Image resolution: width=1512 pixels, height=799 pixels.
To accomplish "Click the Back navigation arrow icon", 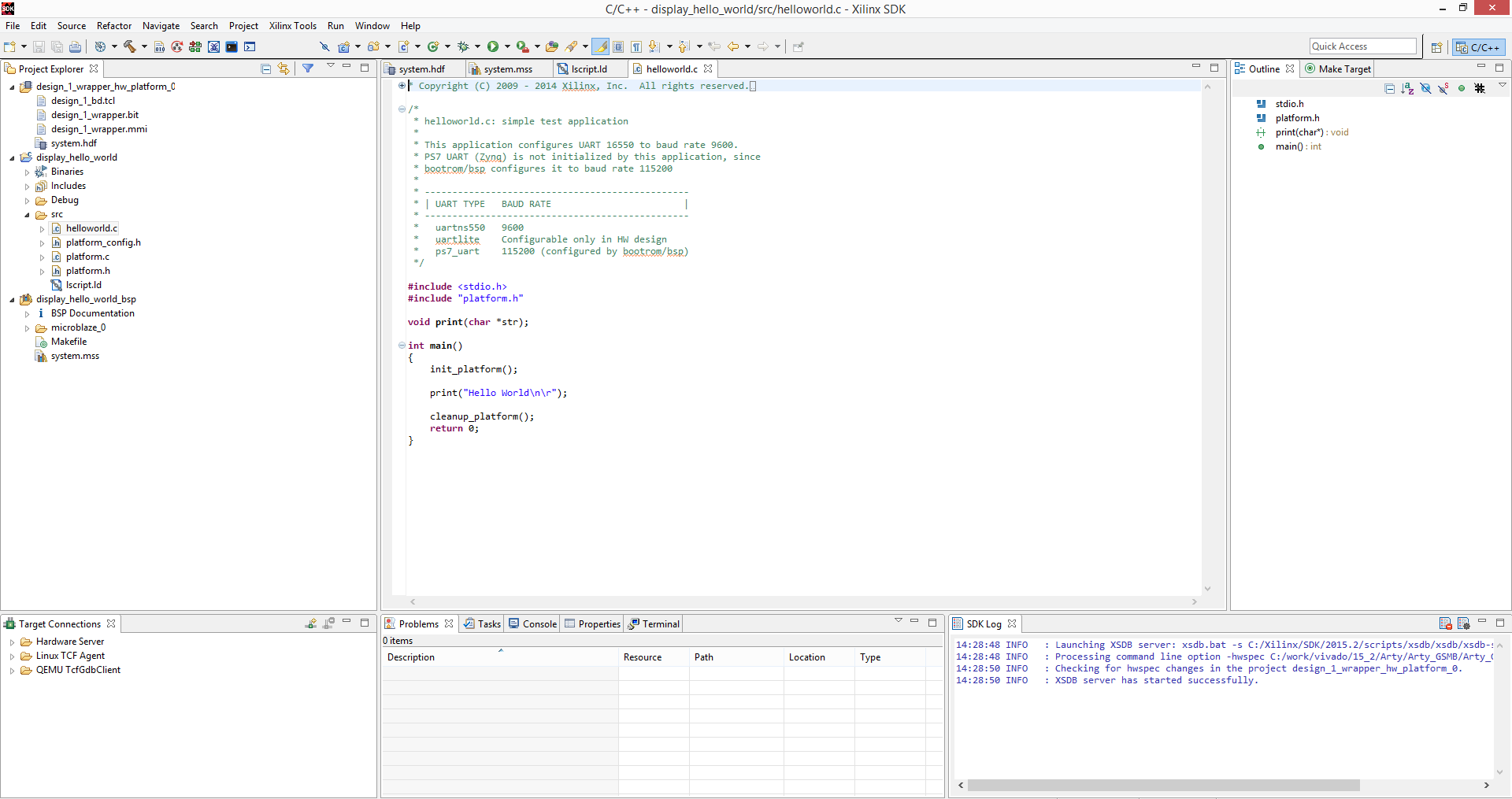I will [x=732, y=46].
